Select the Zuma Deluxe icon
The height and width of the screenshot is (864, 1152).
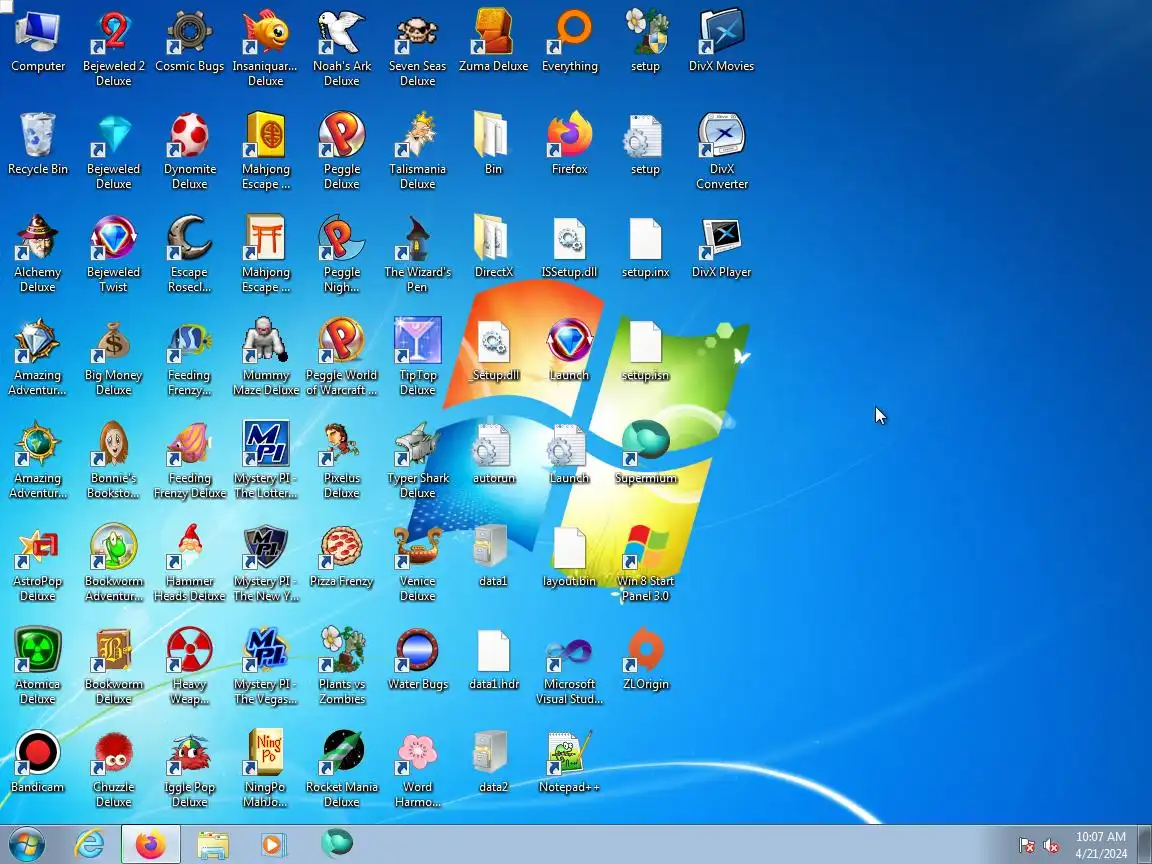(x=494, y=33)
